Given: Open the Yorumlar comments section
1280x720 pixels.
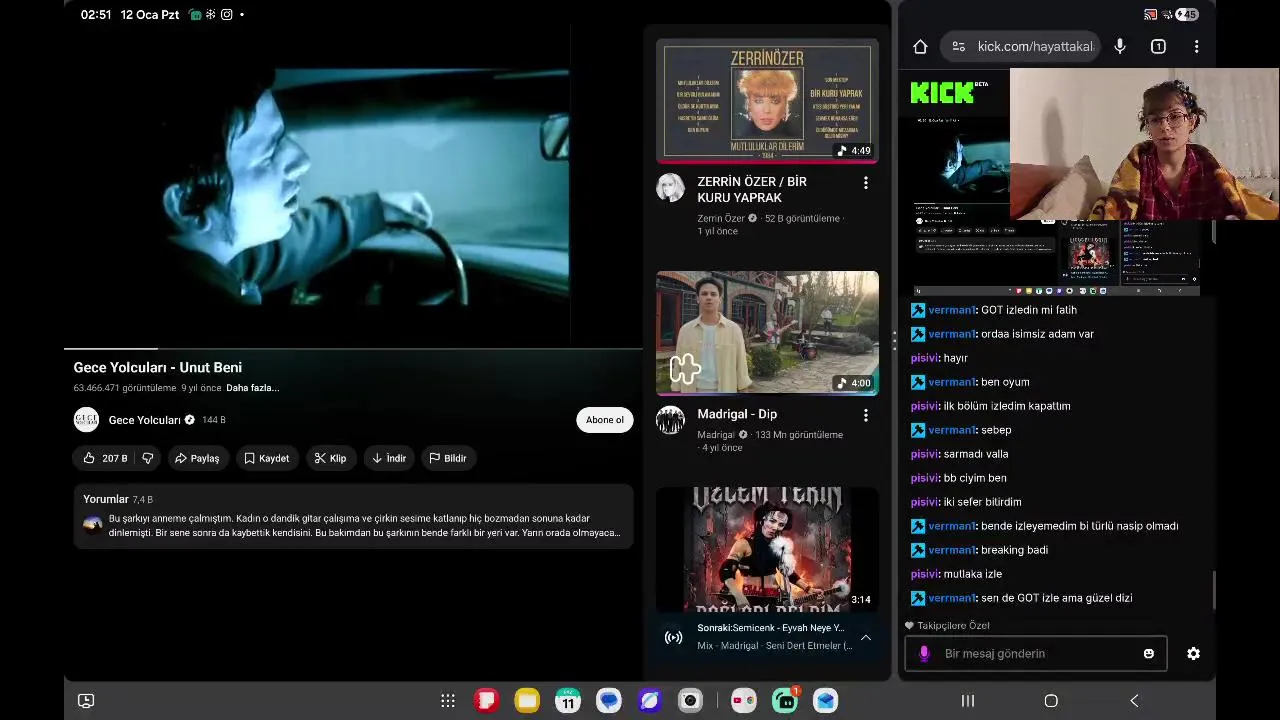Looking at the screenshot, I should click(x=353, y=516).
